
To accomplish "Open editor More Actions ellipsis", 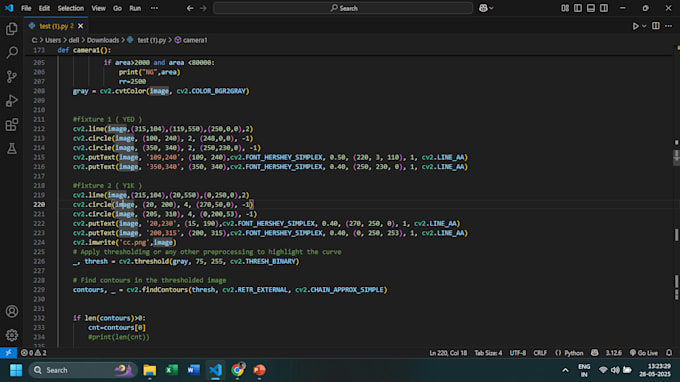I will (669, 26).
